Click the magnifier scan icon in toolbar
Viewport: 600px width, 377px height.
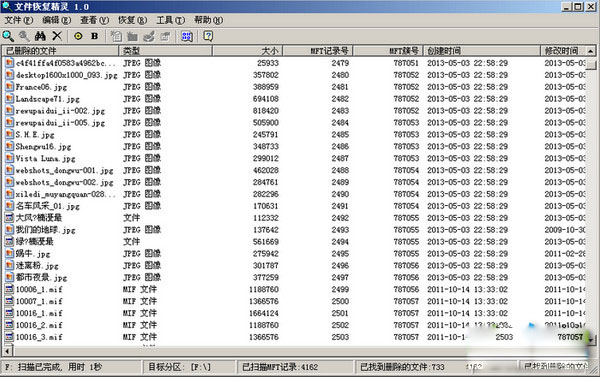pyautogui.click(x=8, y=36)
